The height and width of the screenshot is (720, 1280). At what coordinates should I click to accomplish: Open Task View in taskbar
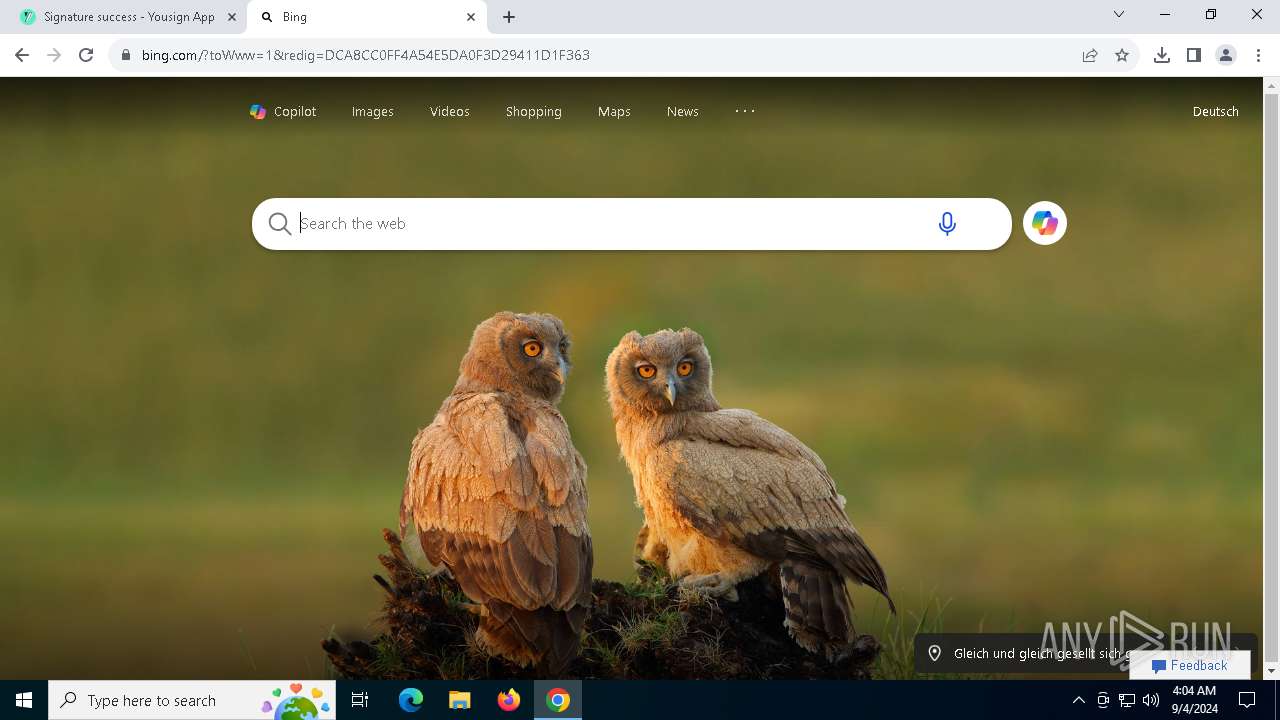(360, 700)
